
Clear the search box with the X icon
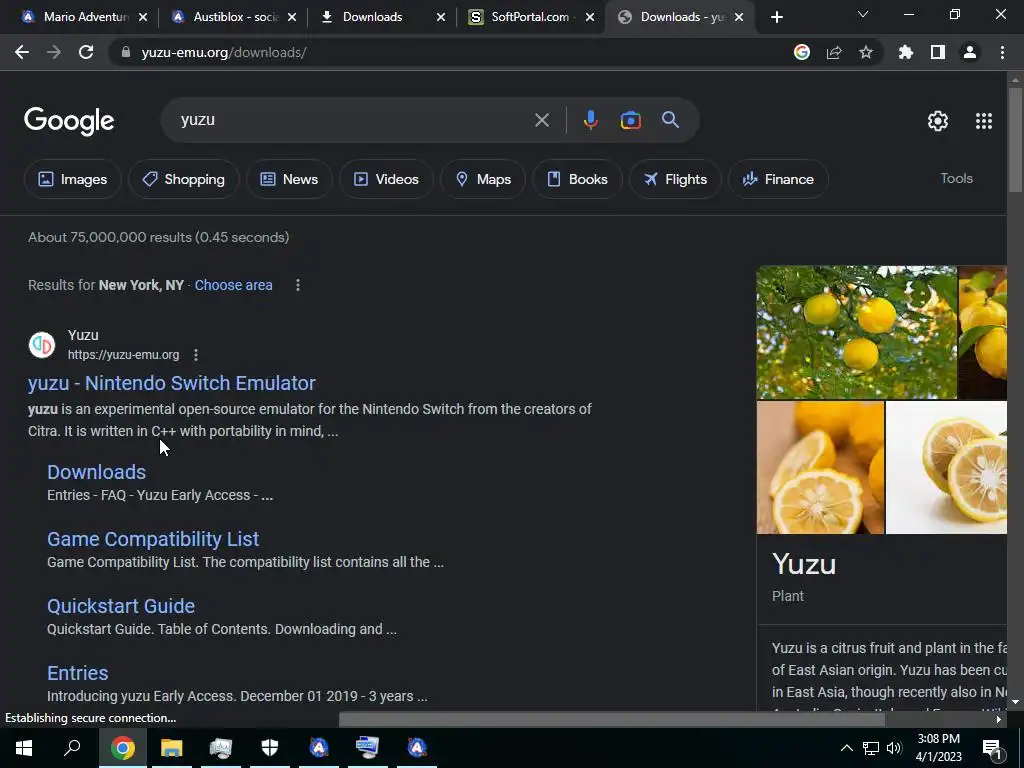click(542, 120)
